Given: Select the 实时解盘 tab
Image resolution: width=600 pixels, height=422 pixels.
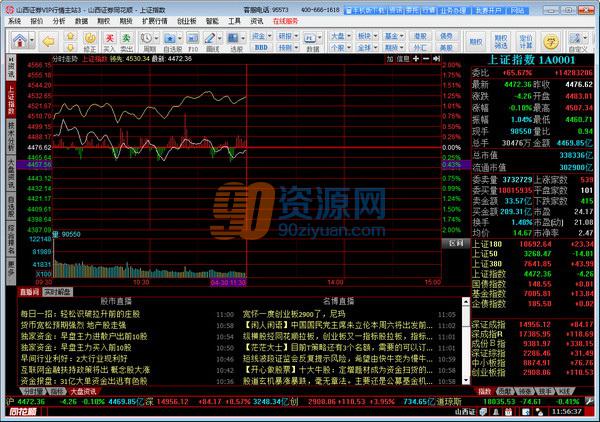Looking at the screenshot, I should [x=57, y=292].
